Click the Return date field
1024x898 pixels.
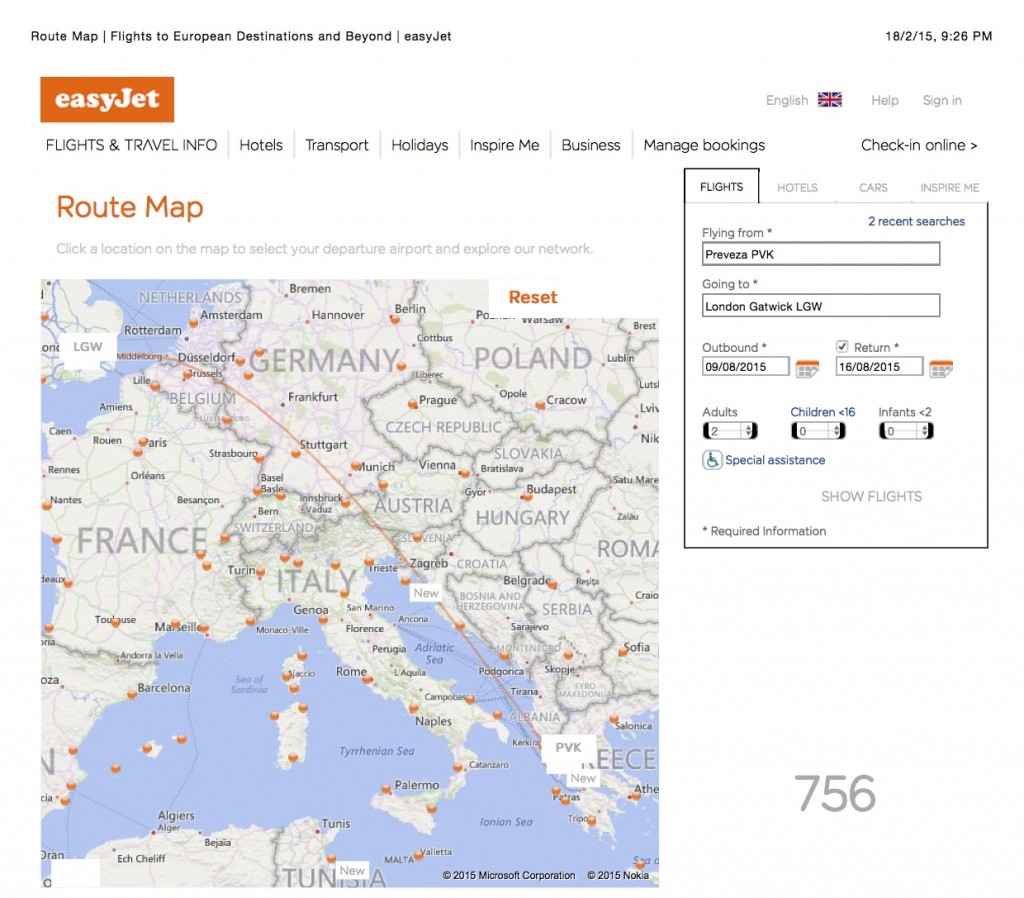coord(879,366)
